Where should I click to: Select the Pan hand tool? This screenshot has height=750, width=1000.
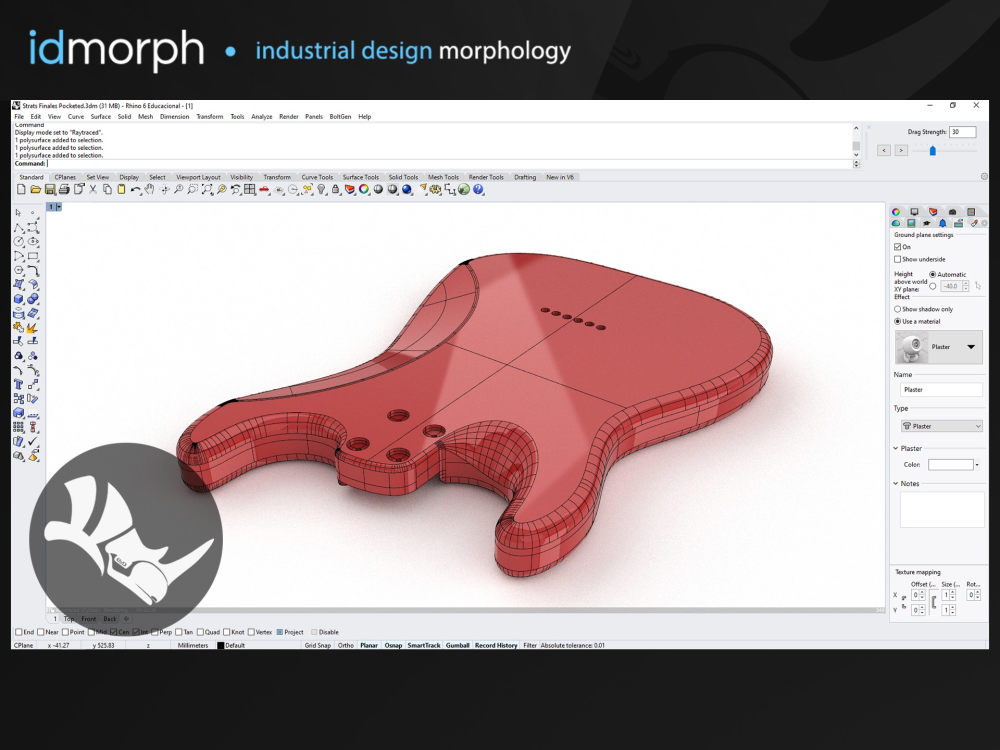[x=149, y=189]
